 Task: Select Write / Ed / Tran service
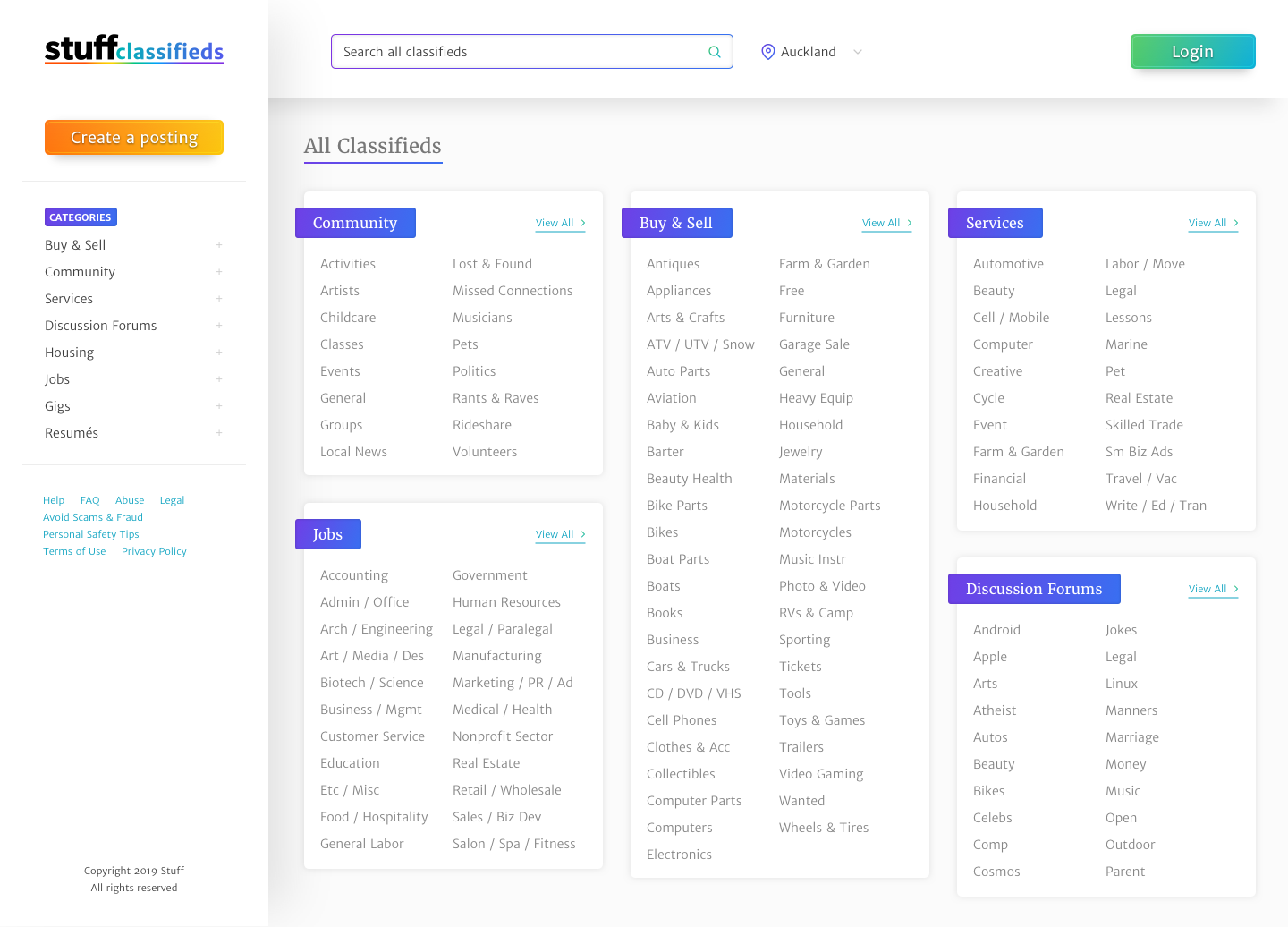point(1156,506)
